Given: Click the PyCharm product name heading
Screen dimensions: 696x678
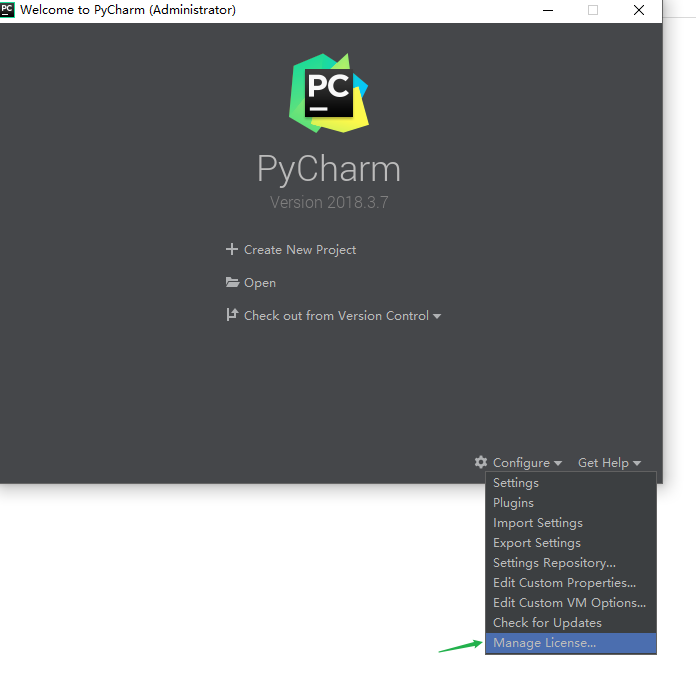Looking at the screenshot, I should tap(329, 169).
